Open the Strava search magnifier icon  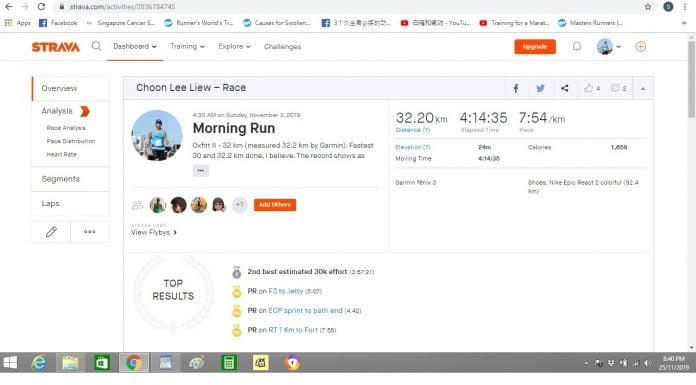point(96,46)
